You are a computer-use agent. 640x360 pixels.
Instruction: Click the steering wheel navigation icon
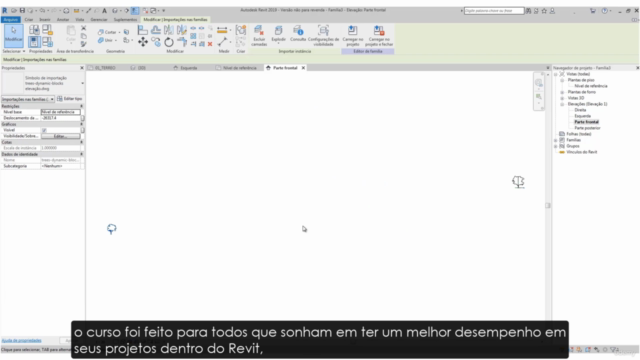[x=539, y=83]
